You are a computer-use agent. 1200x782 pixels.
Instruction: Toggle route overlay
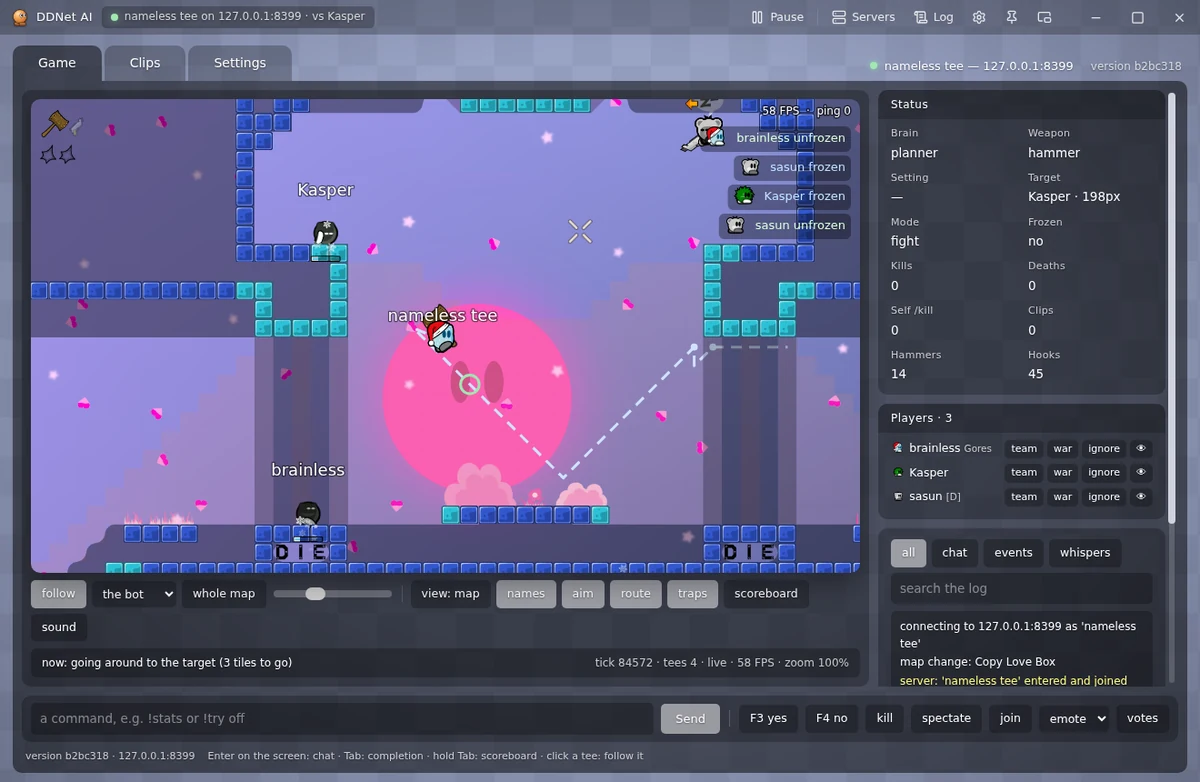[635, 593]
